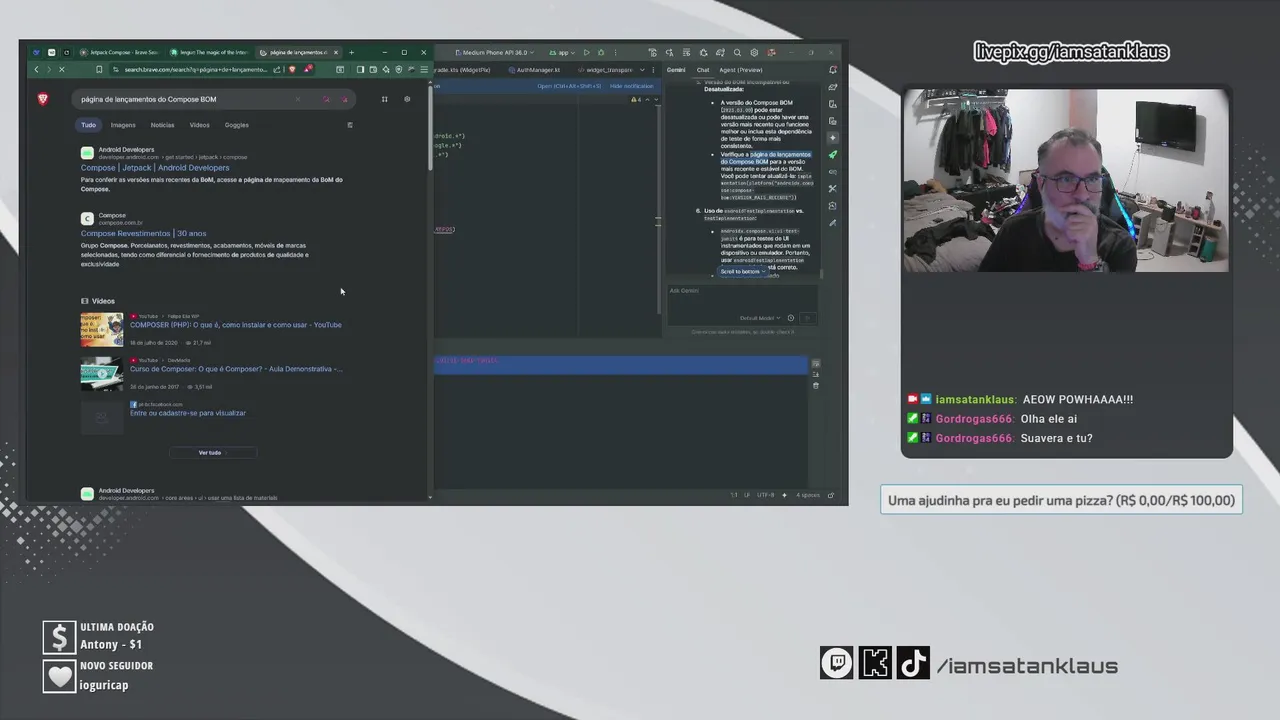Image resolution: width=1280 pixels, height=720 pixels.
Task: Open Gemini sparkle tool window icon
Action: 832,138
